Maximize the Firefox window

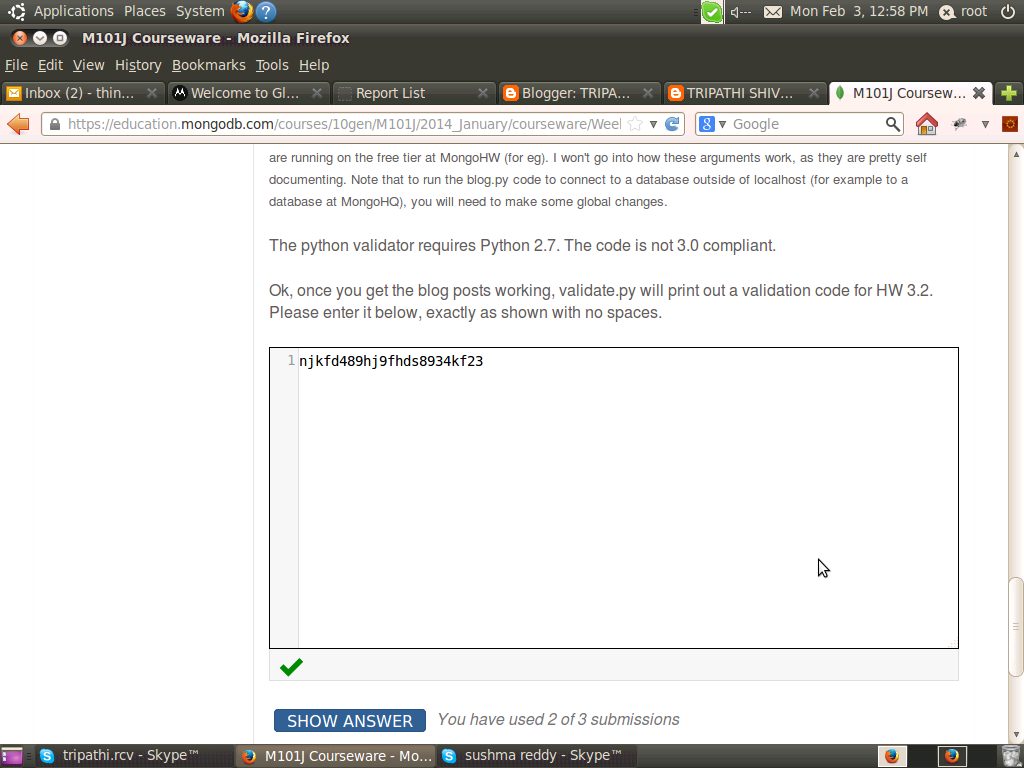[59, 38]
